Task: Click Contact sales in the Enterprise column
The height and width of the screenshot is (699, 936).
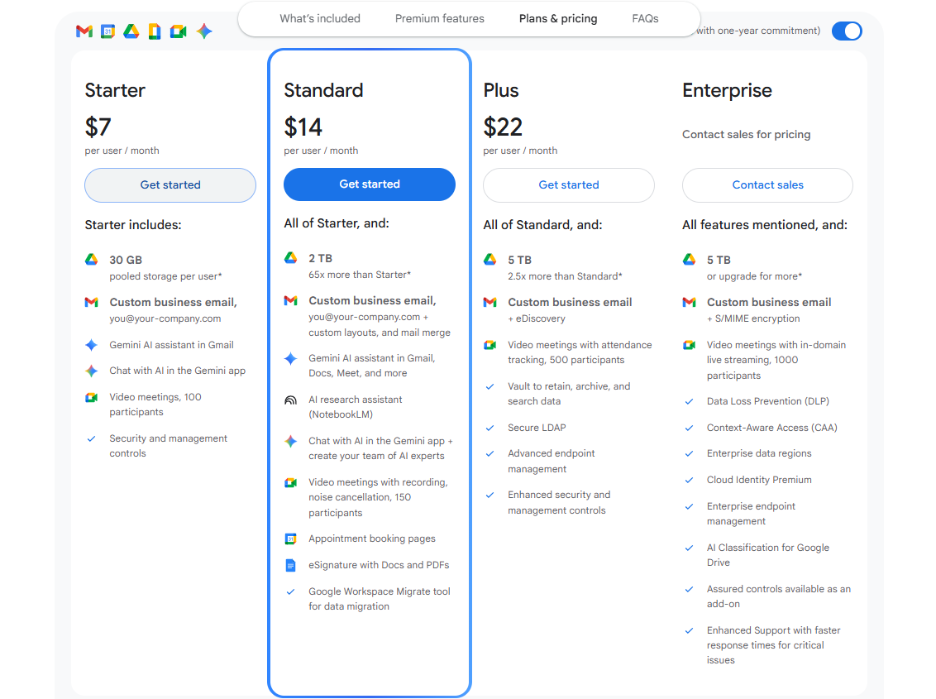Action: (767, 185)
